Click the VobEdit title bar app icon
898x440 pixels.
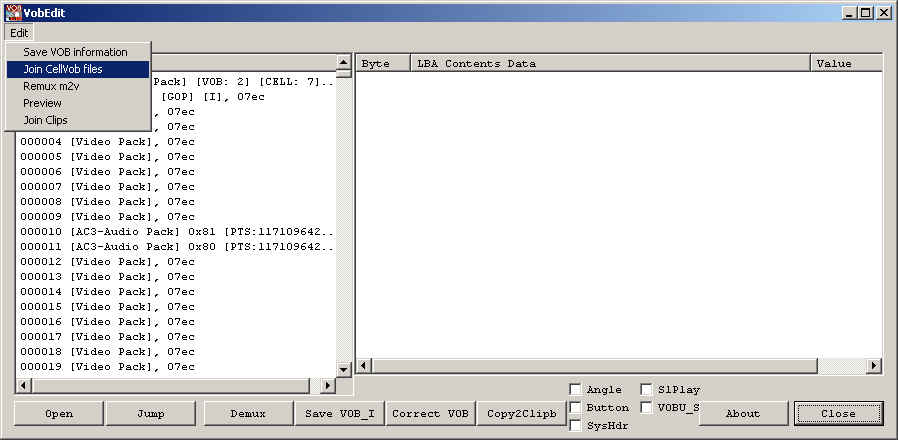pyautogui.click(x=13, y=13)
